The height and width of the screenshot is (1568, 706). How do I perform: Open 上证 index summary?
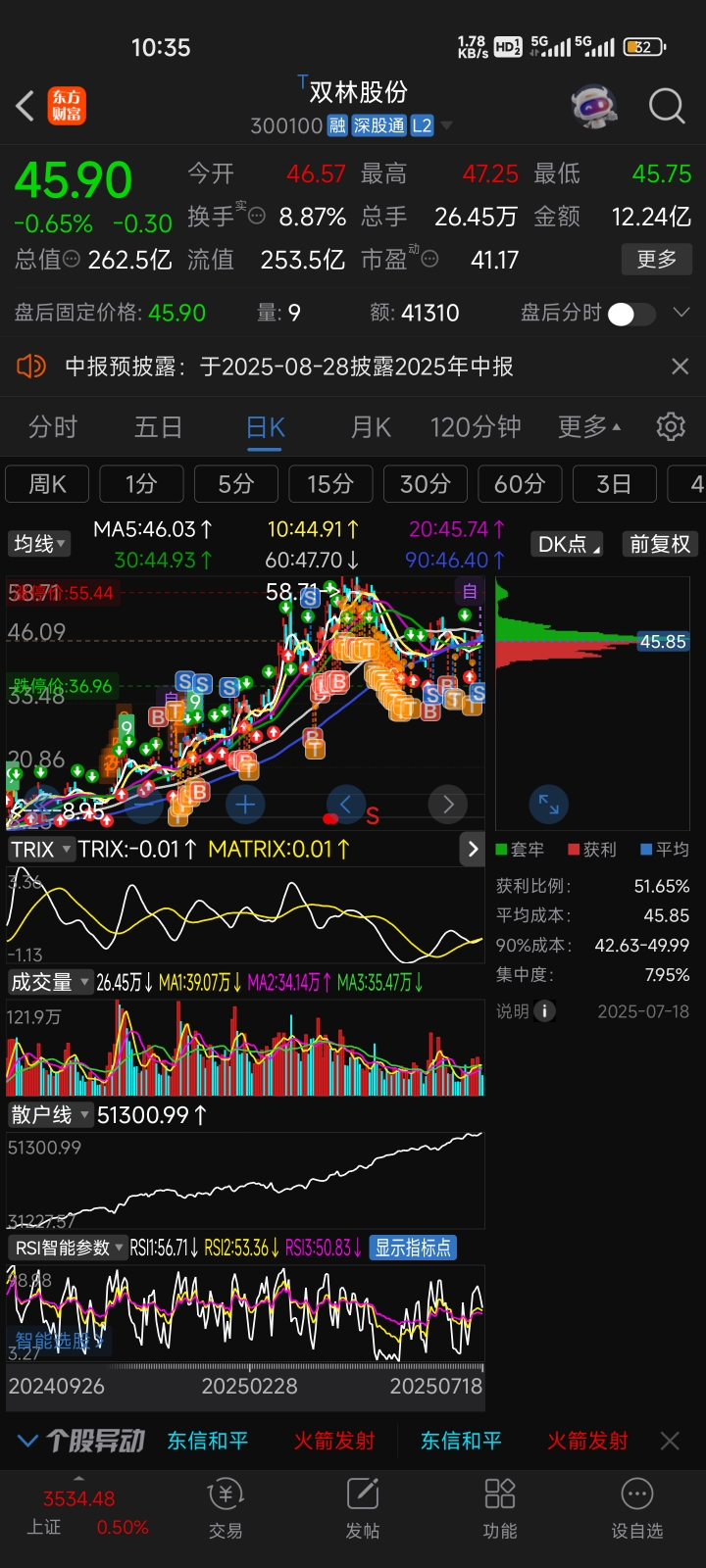pyautogui.click(x=86, y=1512)
